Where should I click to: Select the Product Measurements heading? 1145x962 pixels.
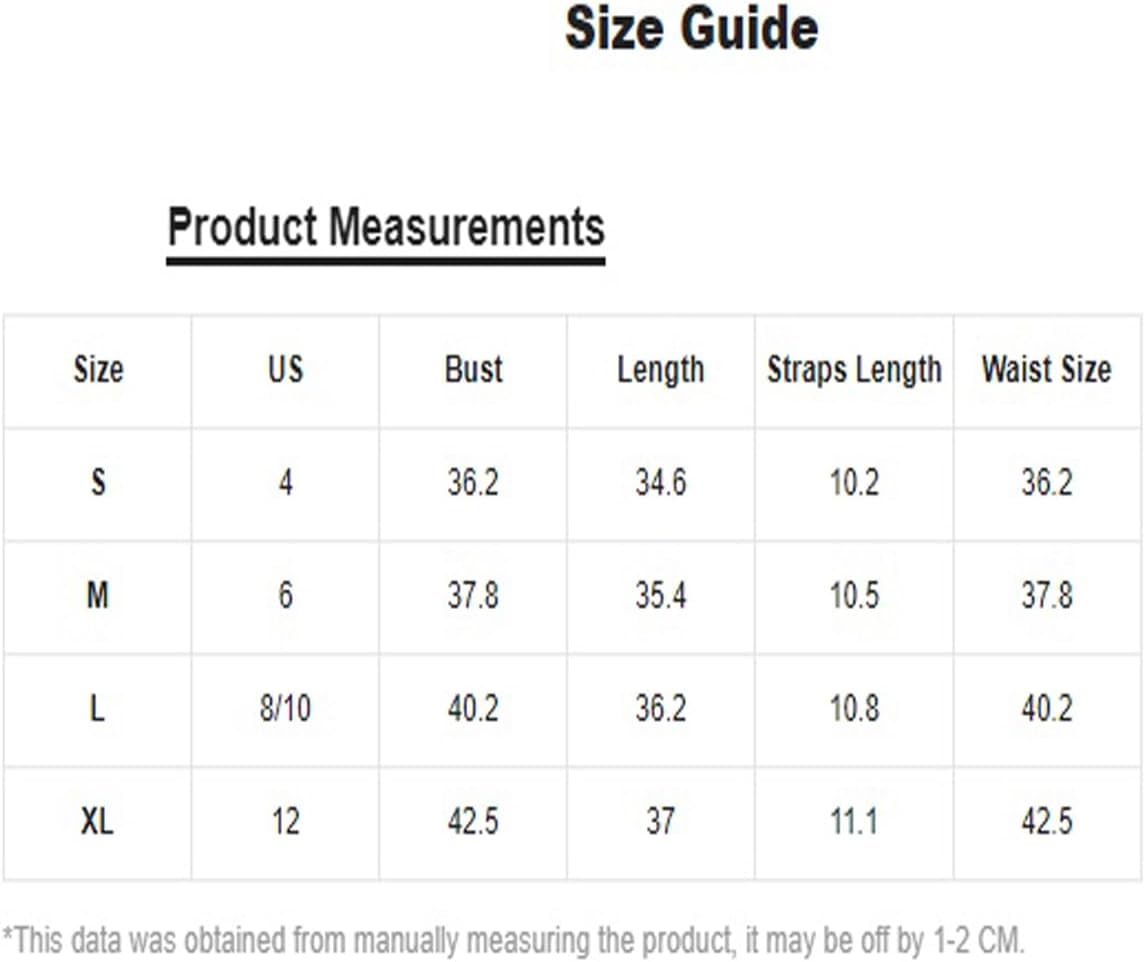click(x=386, y=227)
